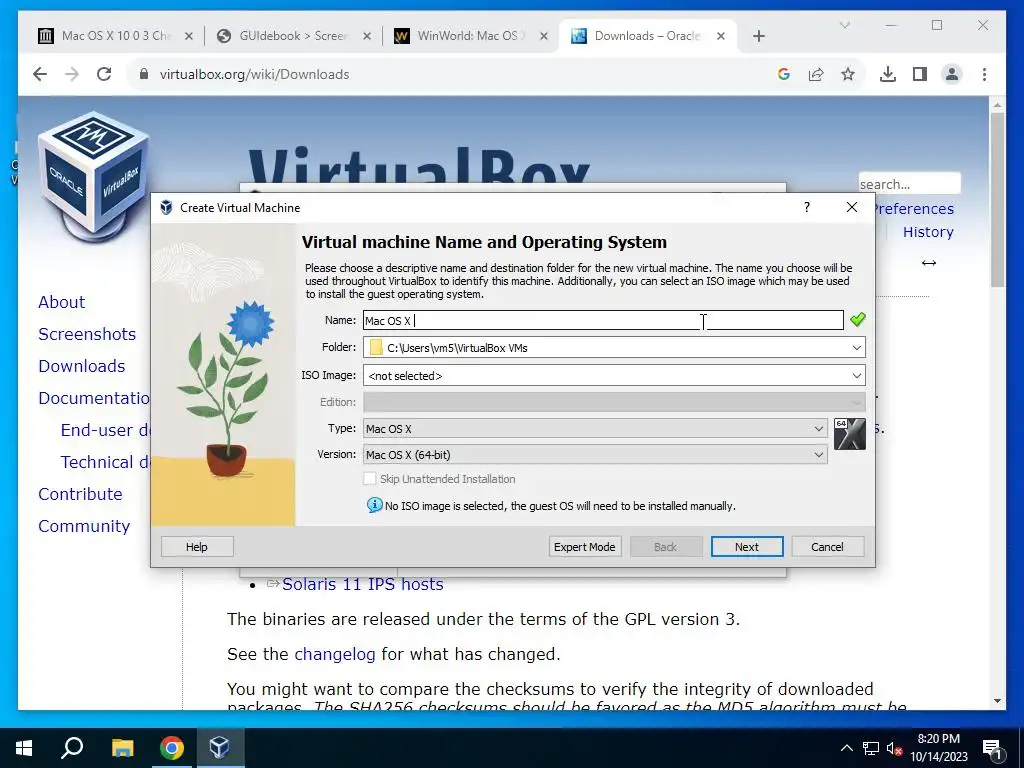Click the taskbar clock and date
The height and width of the screenshot is (768, 1024).
(x=938, y=748)
